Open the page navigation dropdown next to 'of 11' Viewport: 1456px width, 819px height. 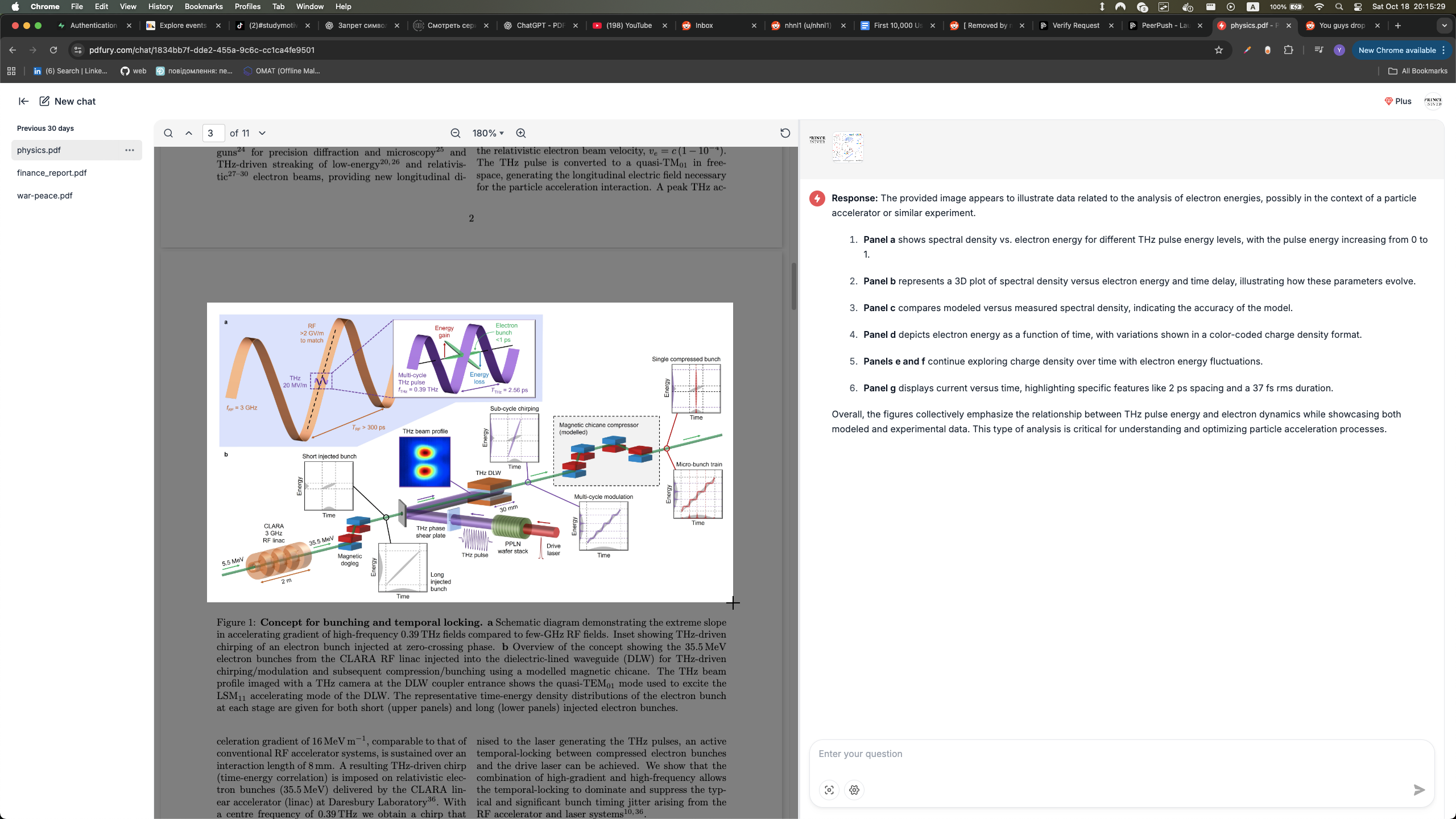(262, 133)
